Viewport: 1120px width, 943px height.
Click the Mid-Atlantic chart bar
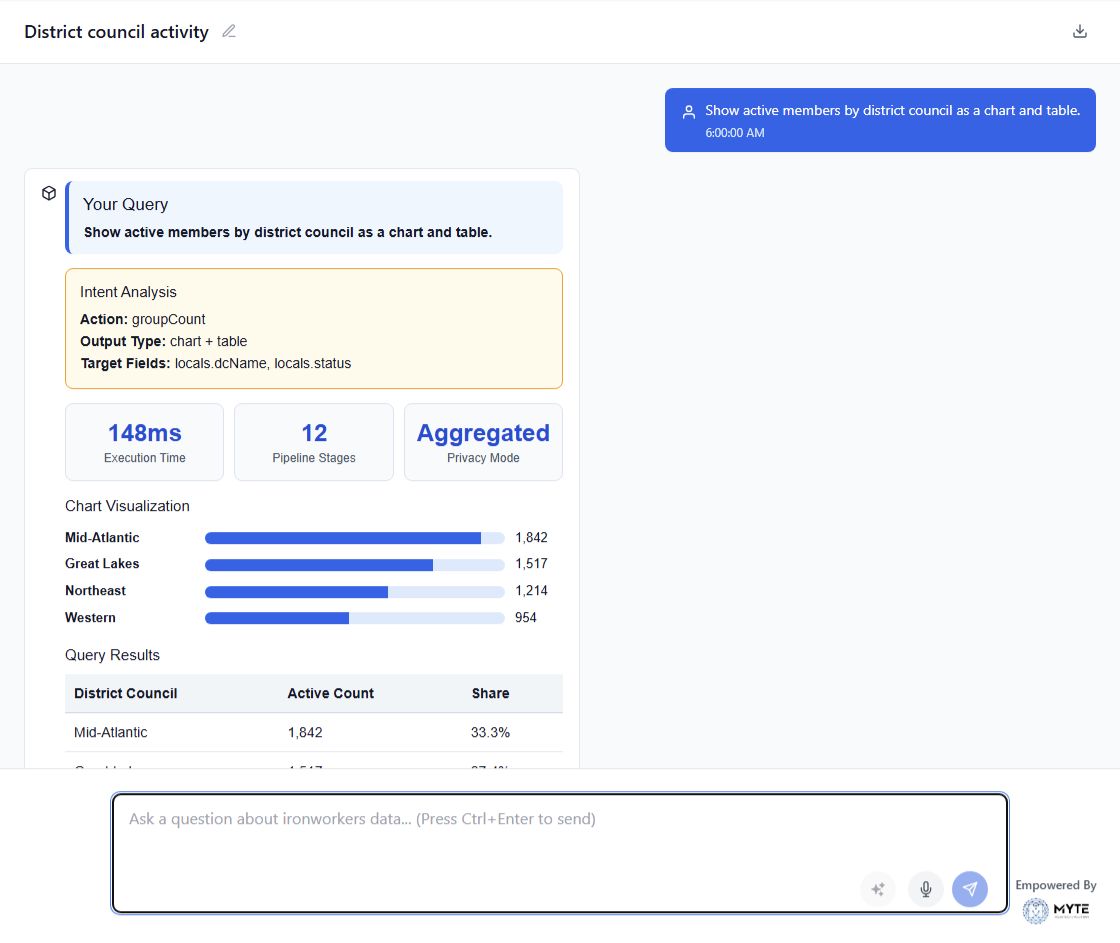tap(354, 538)
